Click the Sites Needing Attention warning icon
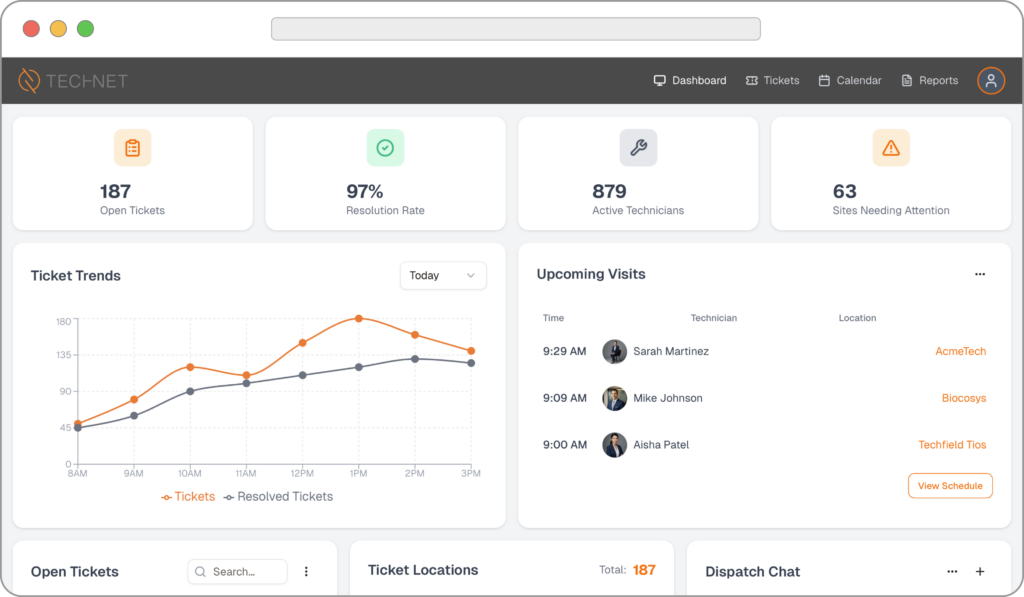The width and height of the screenshot is (1024, 597). [x=891, y=148]
